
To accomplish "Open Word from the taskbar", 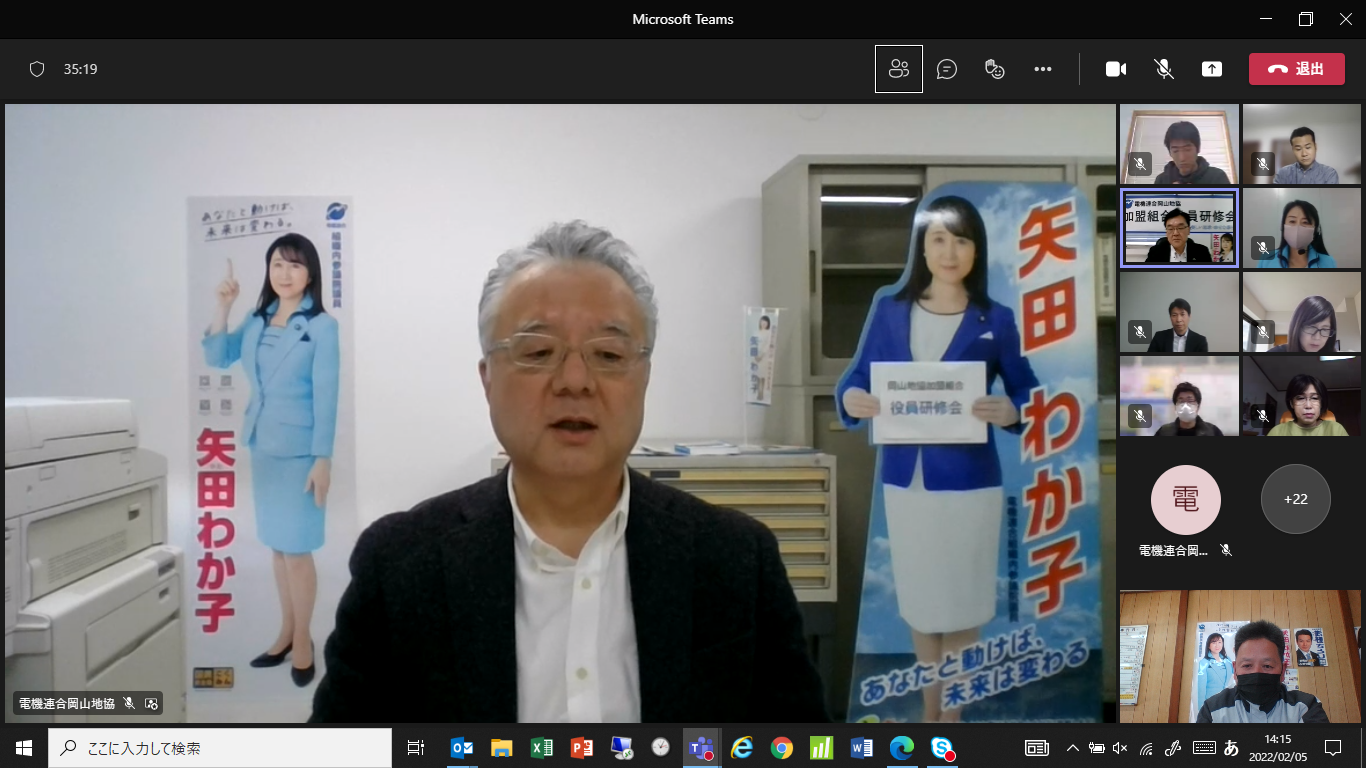I will coord(861,747).
